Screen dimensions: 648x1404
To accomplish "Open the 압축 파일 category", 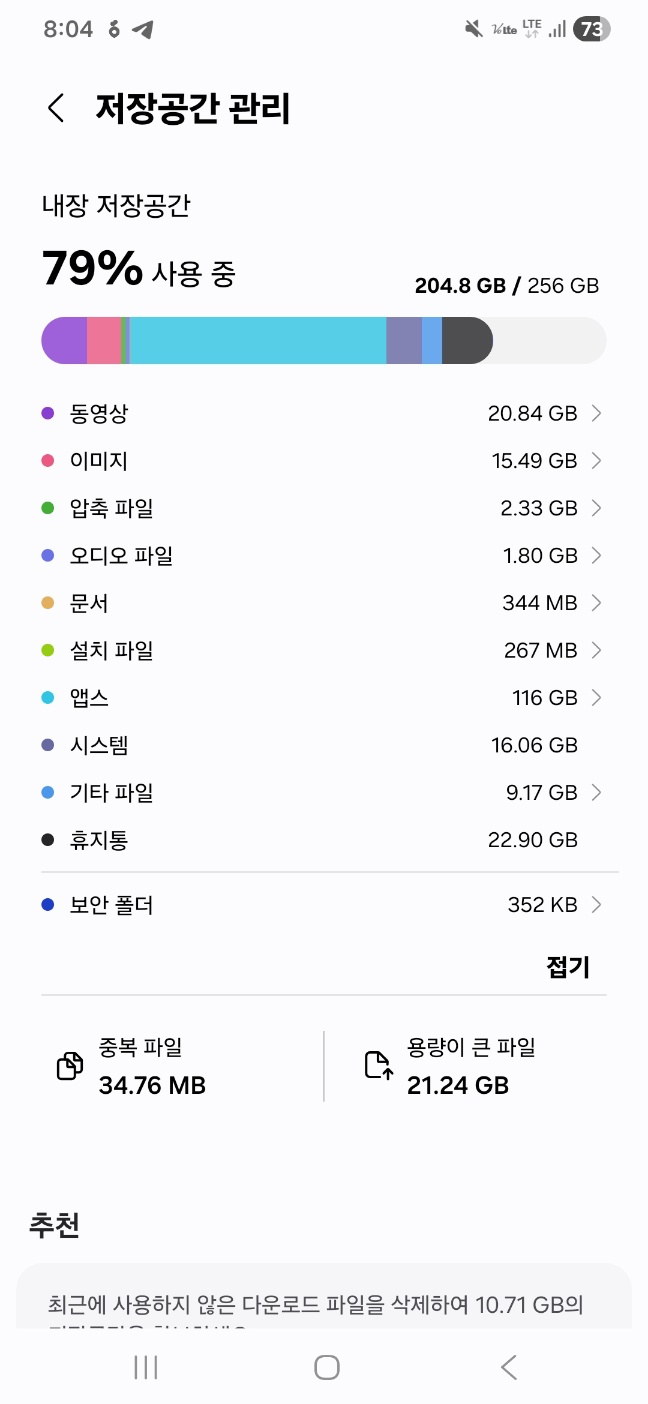I will 324,508.
